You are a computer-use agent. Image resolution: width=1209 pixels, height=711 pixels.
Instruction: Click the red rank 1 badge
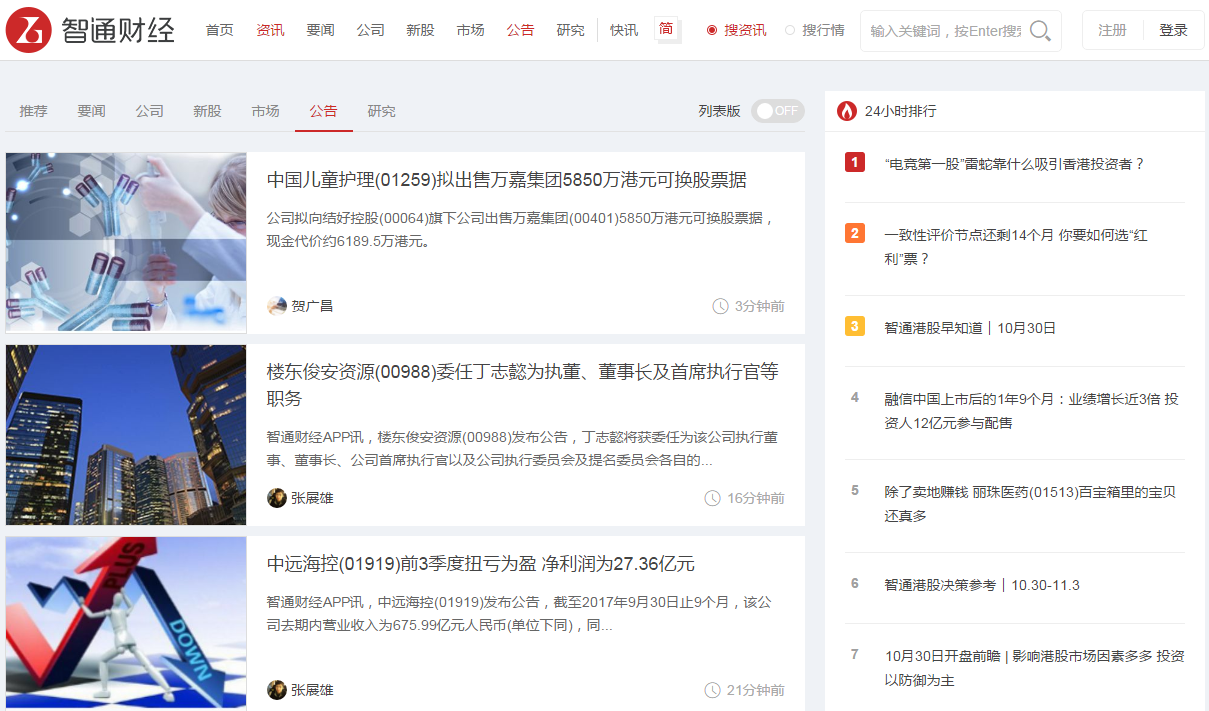coord(855,162)
